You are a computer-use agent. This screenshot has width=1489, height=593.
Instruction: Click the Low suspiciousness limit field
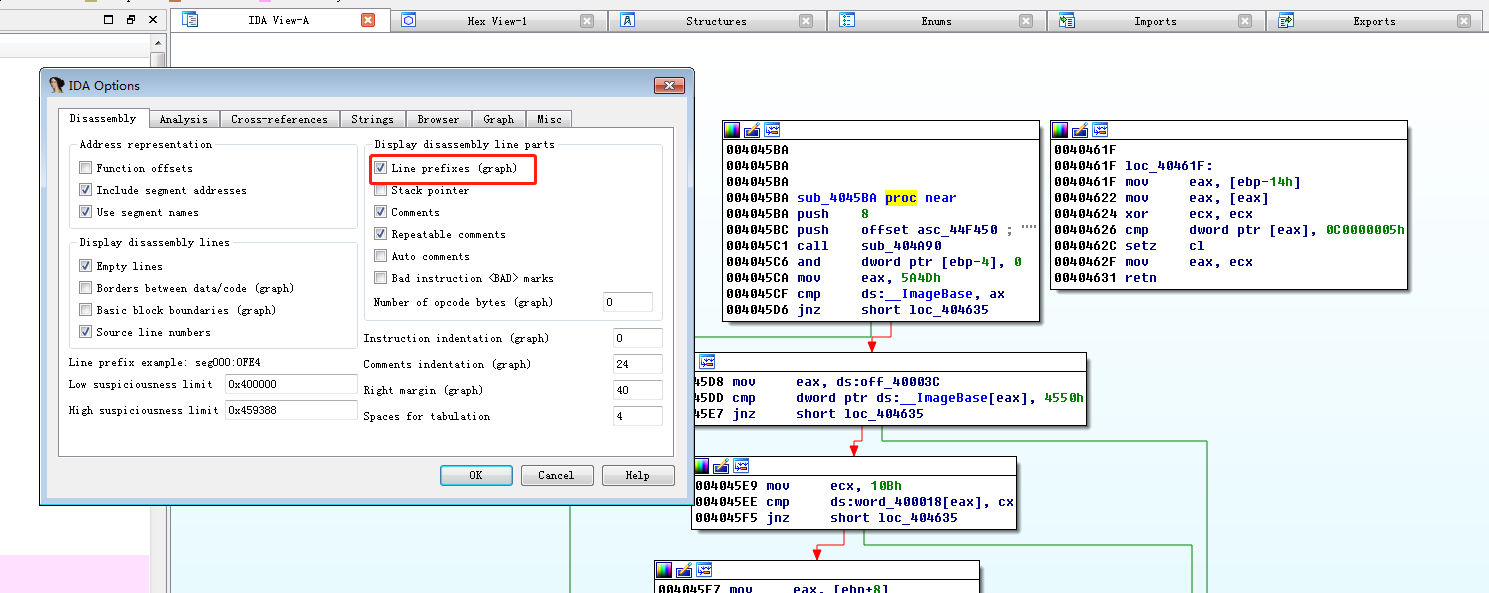pyautogui.click(x=291, y=384)
